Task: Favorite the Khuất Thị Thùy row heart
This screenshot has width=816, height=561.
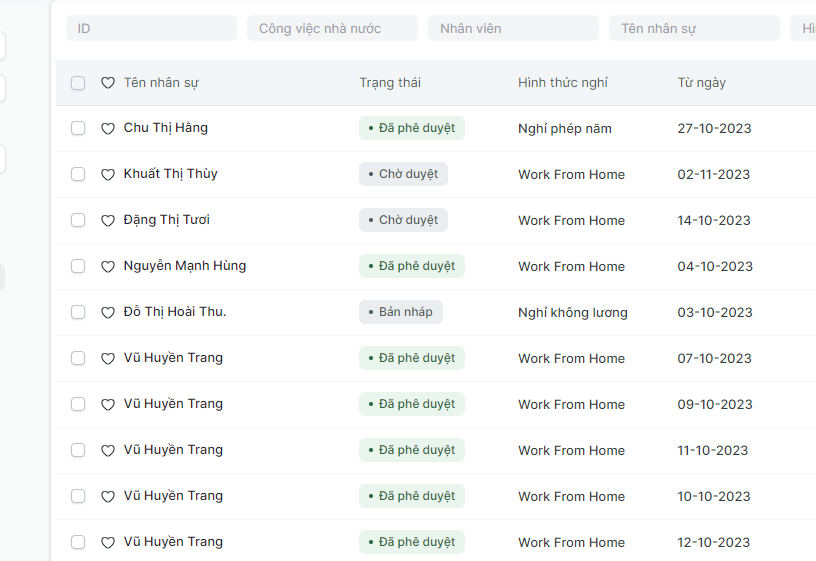Action: pyautogui.click(x=108, y=175)
